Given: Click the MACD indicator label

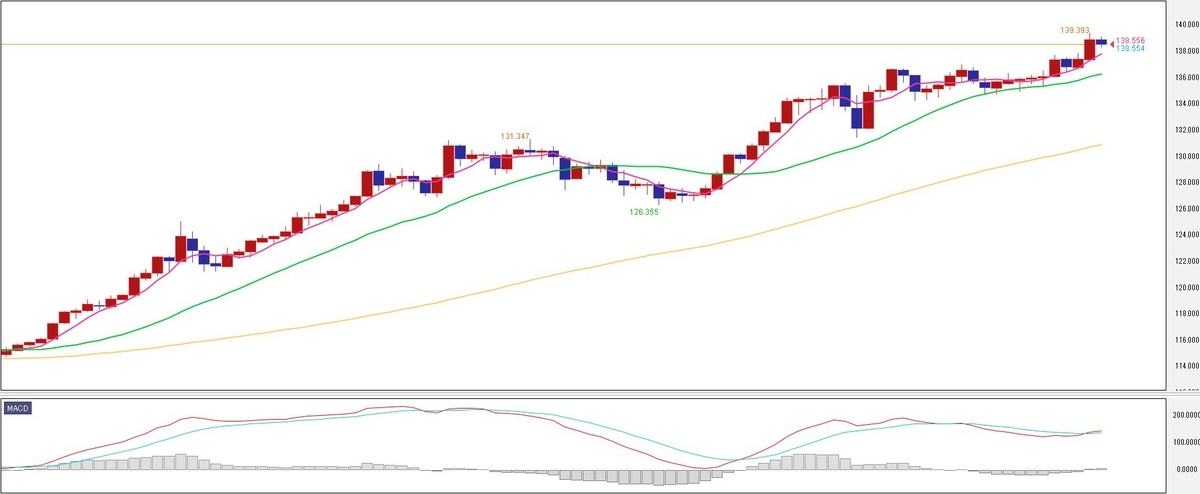Looking at the screenshot, I should click(19, 409).
